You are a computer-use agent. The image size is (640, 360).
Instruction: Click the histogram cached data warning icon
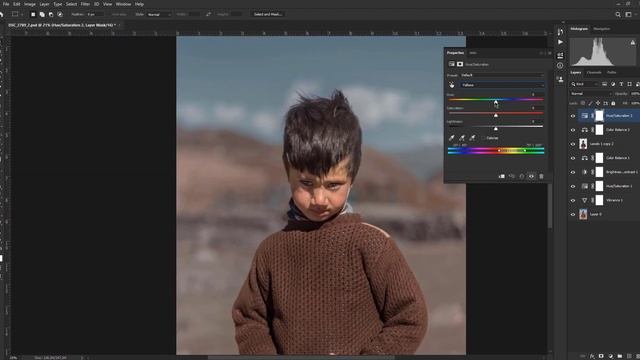(x=633, y=42)
